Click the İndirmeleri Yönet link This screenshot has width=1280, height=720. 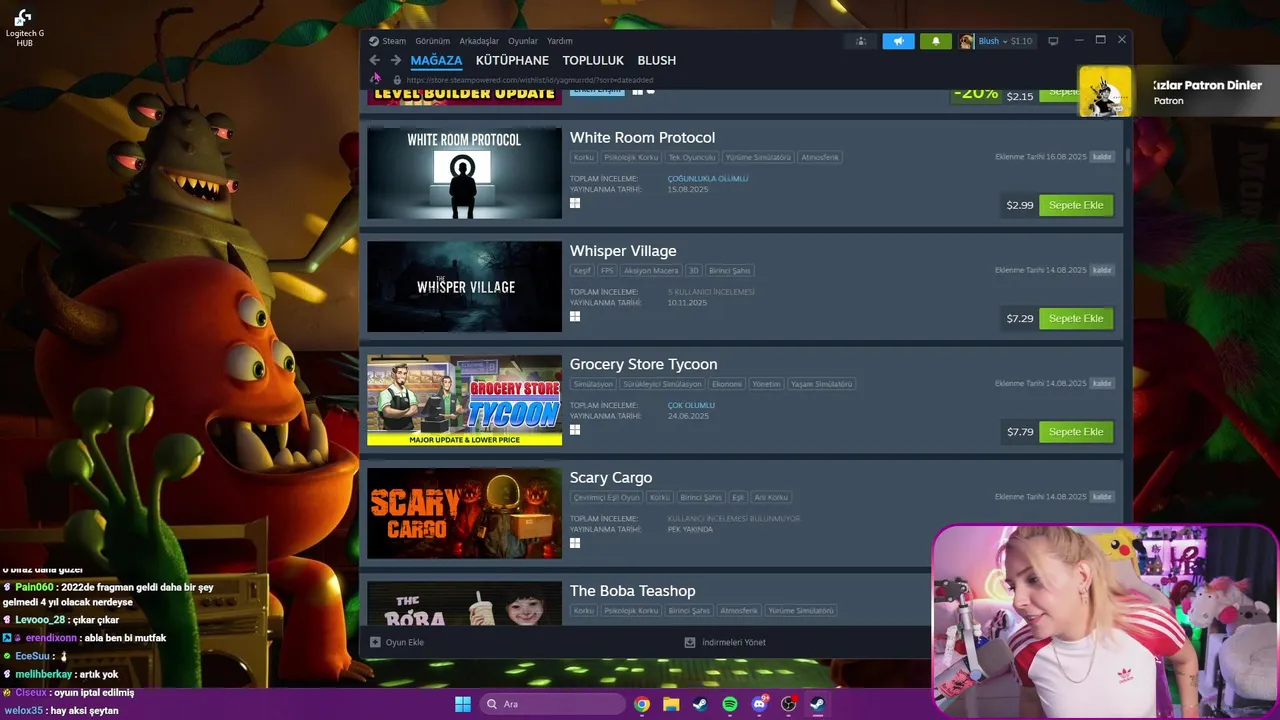[x=734, y=642]
